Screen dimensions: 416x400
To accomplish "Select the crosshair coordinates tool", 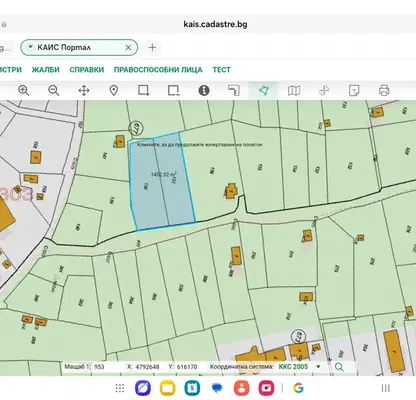I will tap(324, 90).
